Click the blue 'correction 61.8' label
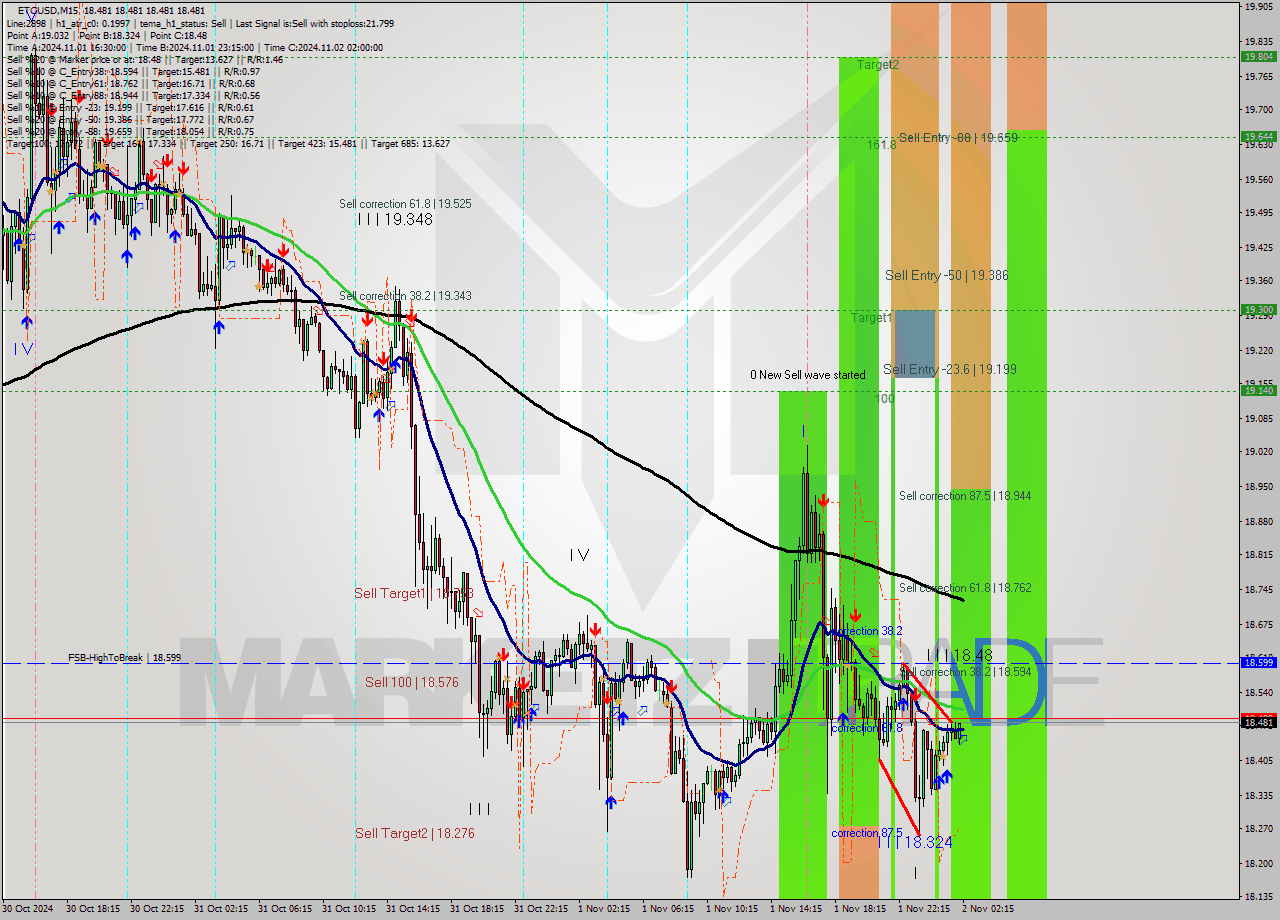Image resolution: width=1280 pixels, height=920 pixels. click(x=867, y=728)
